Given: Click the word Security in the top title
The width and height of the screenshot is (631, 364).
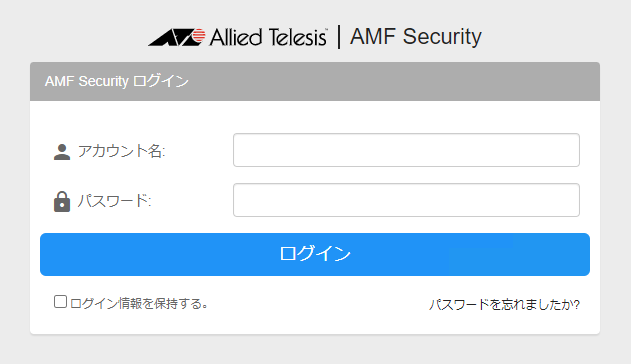Looking at the screenshot, I should tap(442, 37).
